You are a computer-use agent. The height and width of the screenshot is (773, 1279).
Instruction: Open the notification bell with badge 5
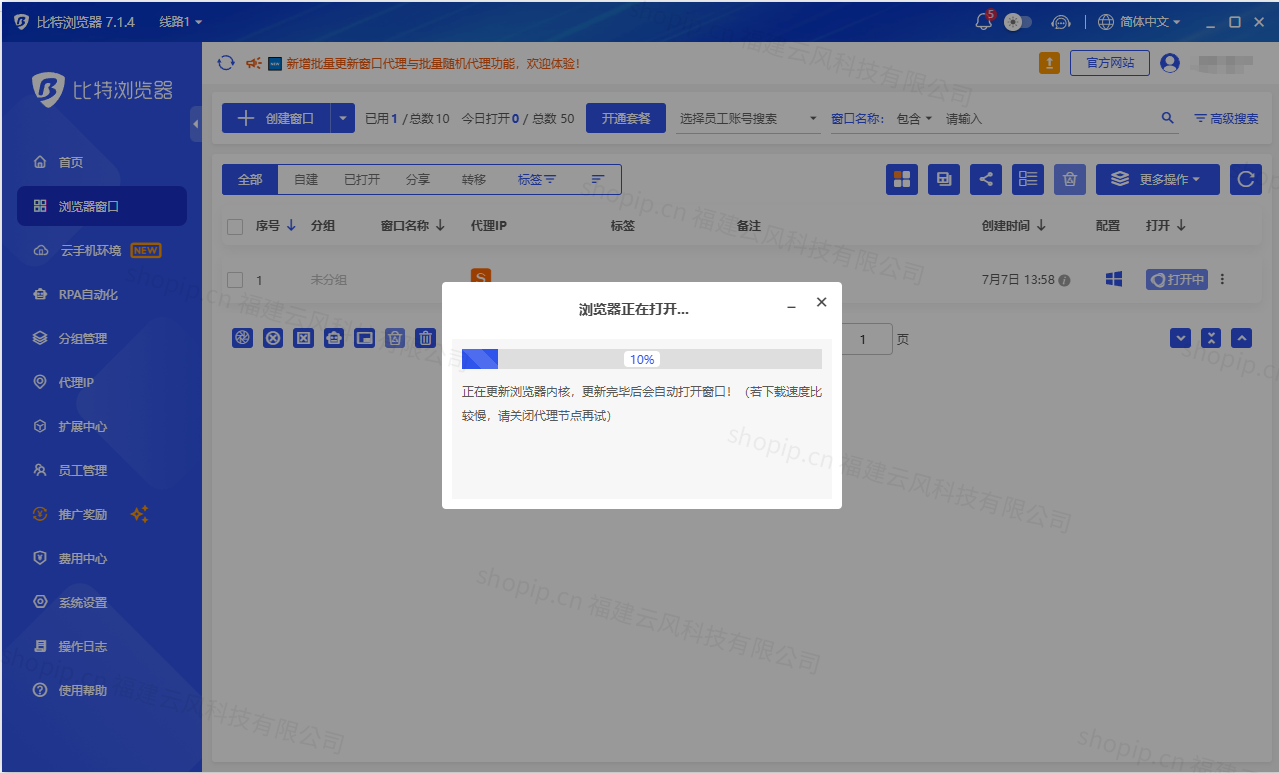click(984, 22)
